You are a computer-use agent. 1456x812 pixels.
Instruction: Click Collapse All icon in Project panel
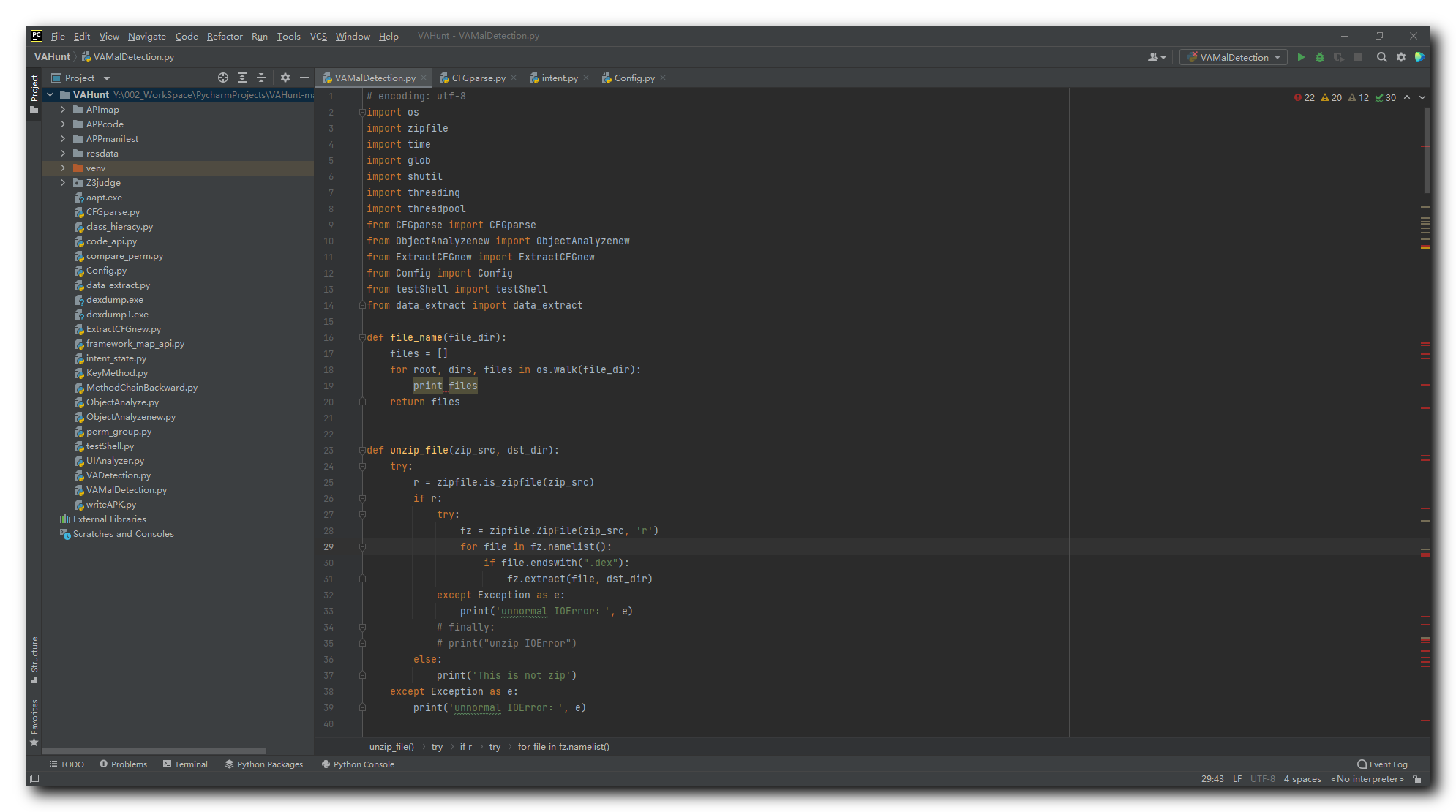(x=261, y=78)
